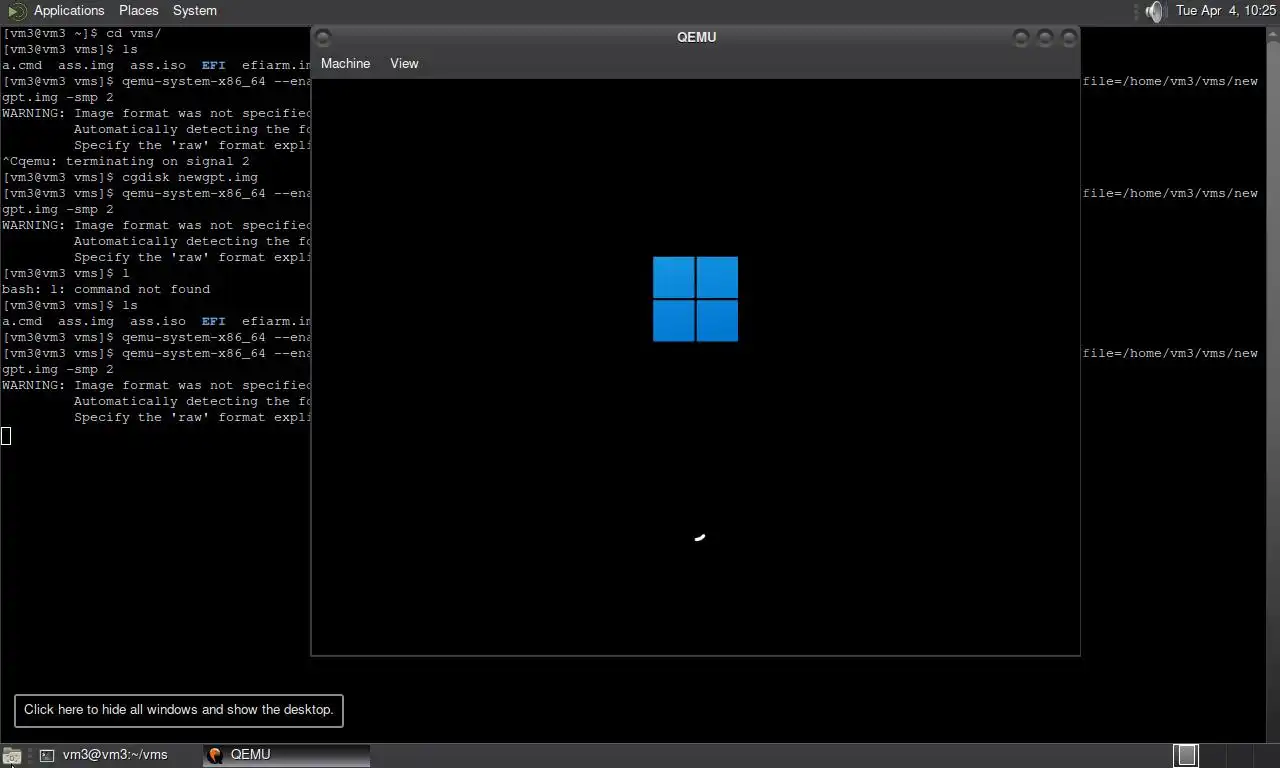Open the Places menu
This screenshot has width=1280, height=768.
(x=139, y=10)
